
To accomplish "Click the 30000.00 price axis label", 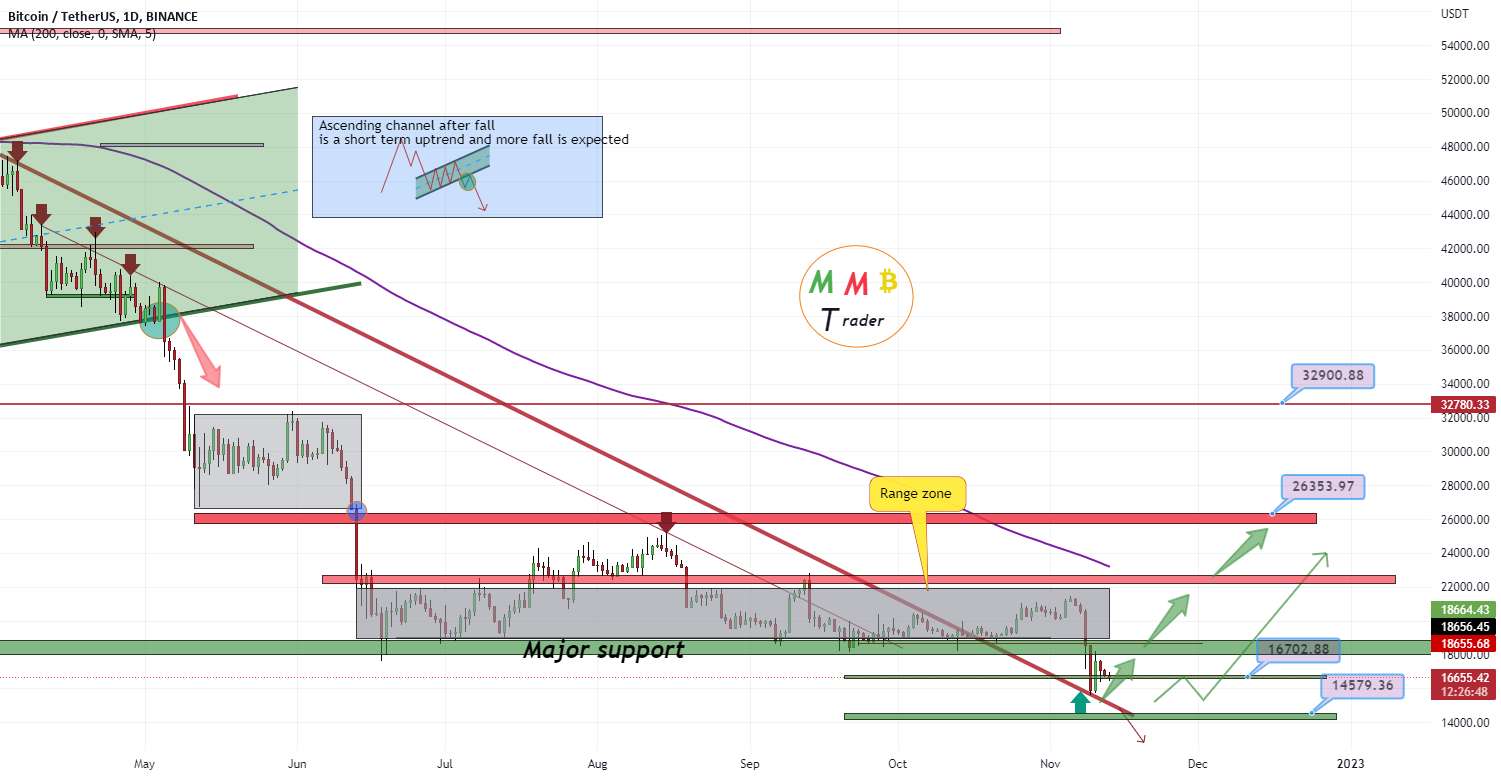I will [1465, 452].
